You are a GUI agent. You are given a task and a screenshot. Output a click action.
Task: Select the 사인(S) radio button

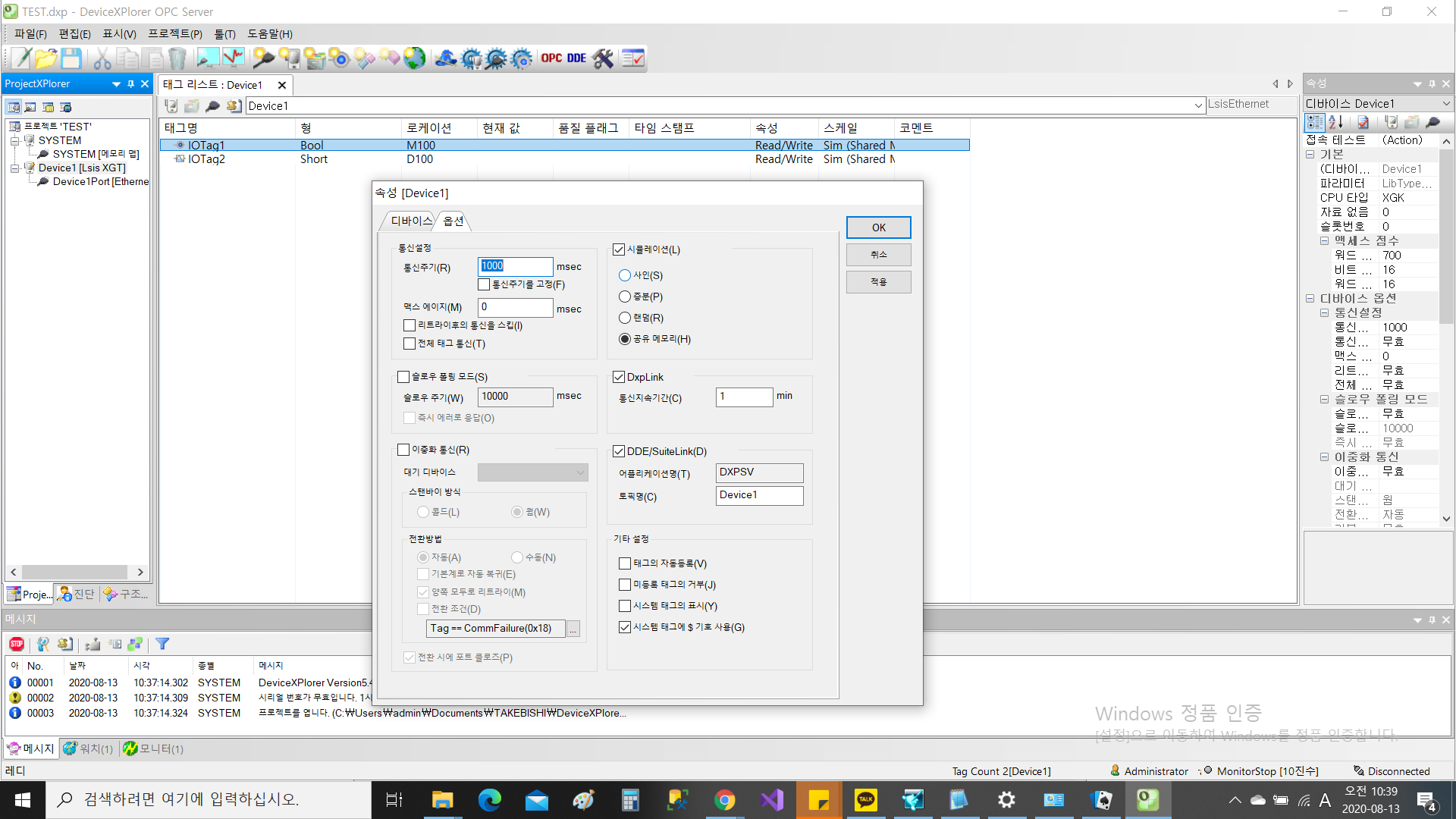[625, 275]
